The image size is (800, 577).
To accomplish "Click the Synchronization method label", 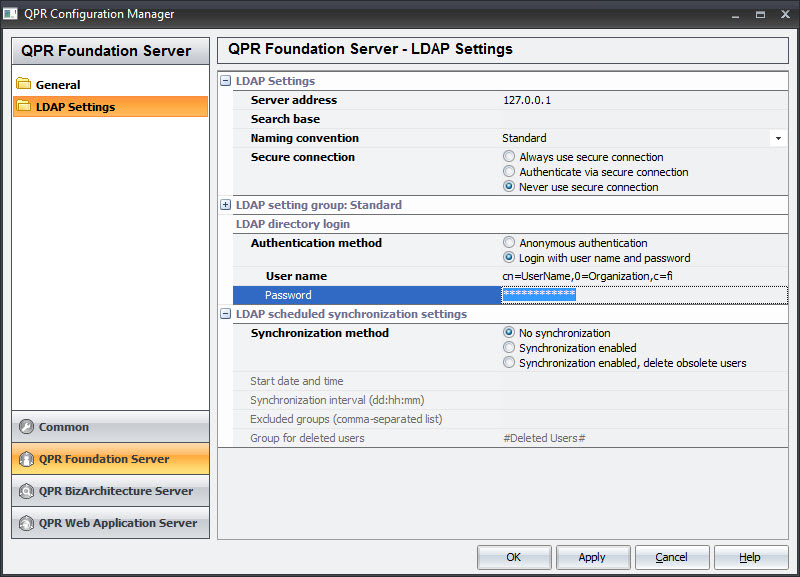I will [320, 333].
